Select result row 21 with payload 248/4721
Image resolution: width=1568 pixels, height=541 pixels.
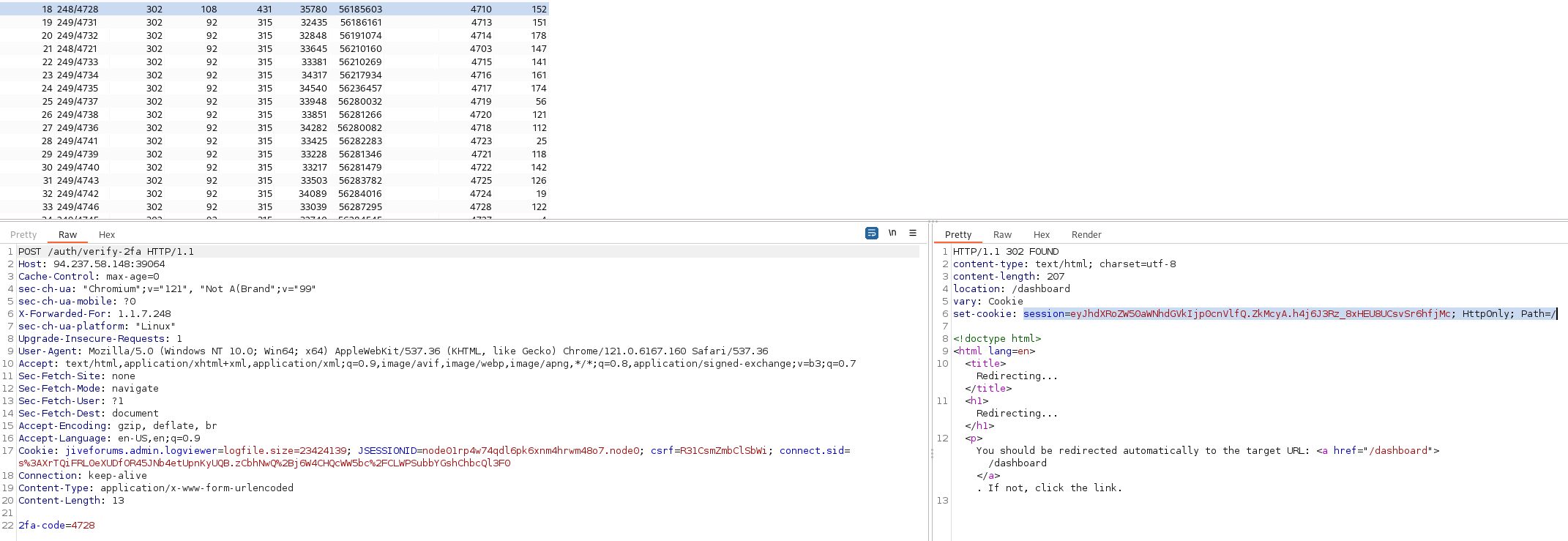tap(275, 48)
